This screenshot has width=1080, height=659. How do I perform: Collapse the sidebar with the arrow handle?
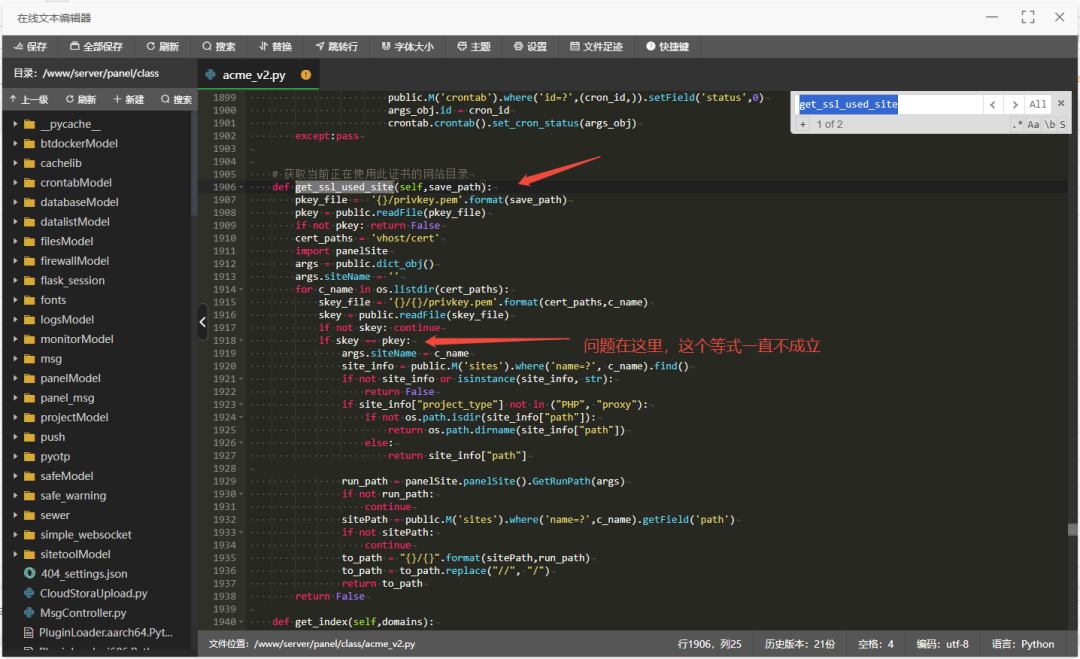(202, 322)
